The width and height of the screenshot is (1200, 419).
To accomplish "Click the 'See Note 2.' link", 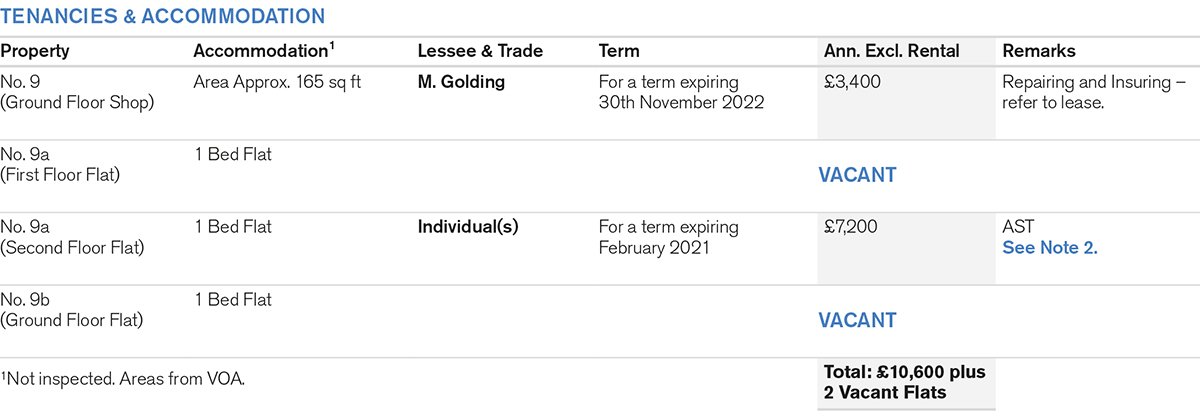I will (x=1049, y=247).
